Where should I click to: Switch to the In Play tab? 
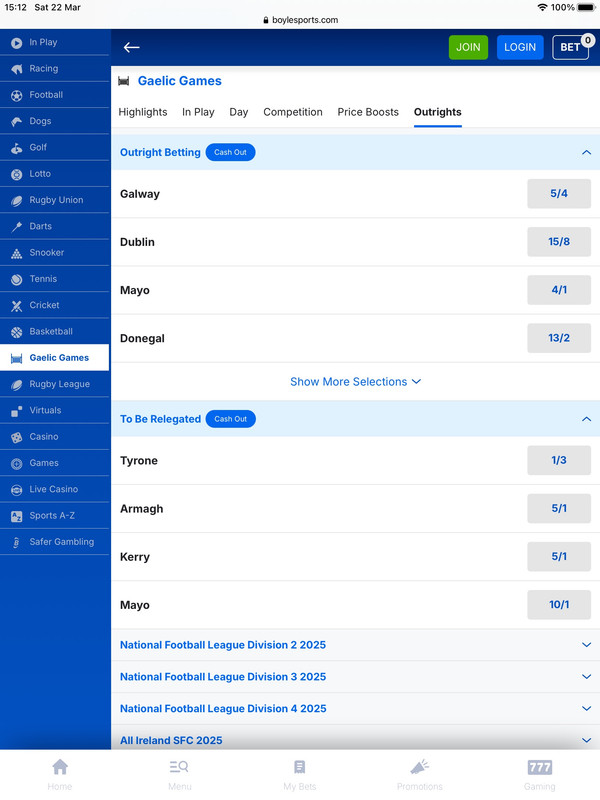[198, 112]
